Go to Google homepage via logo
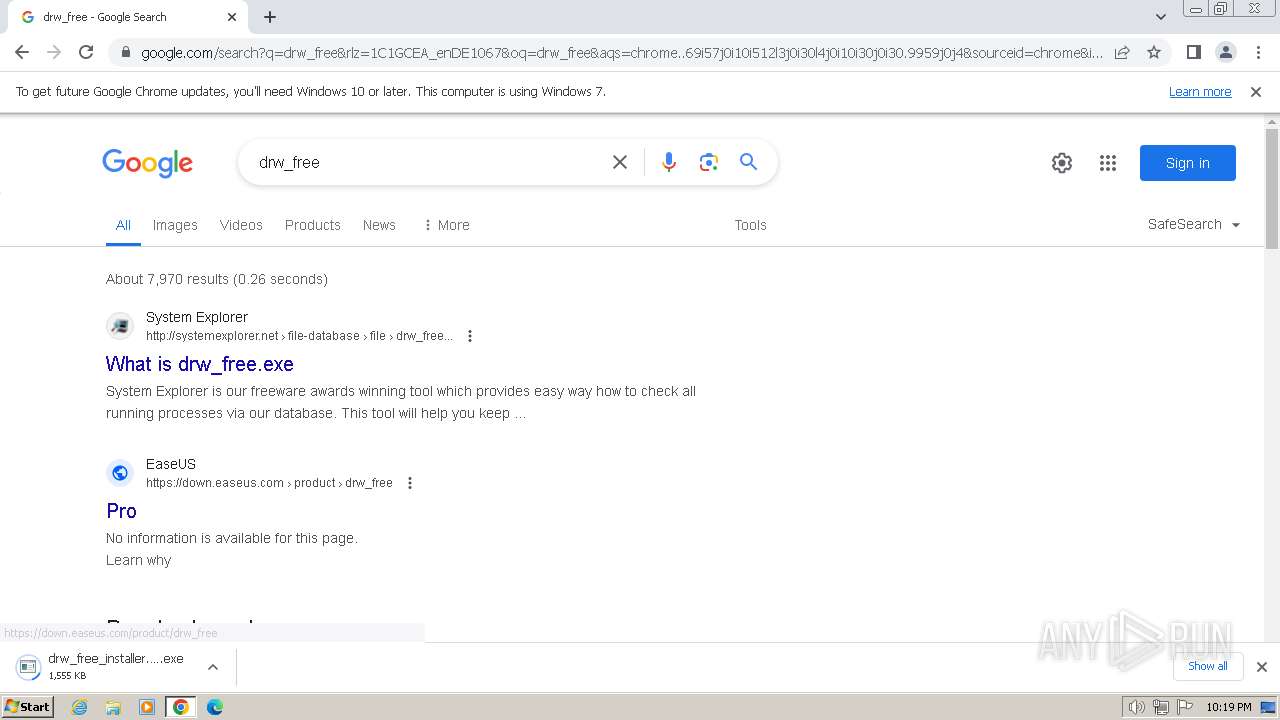Viewport: 1280px width, 720px height. point(147,163)
